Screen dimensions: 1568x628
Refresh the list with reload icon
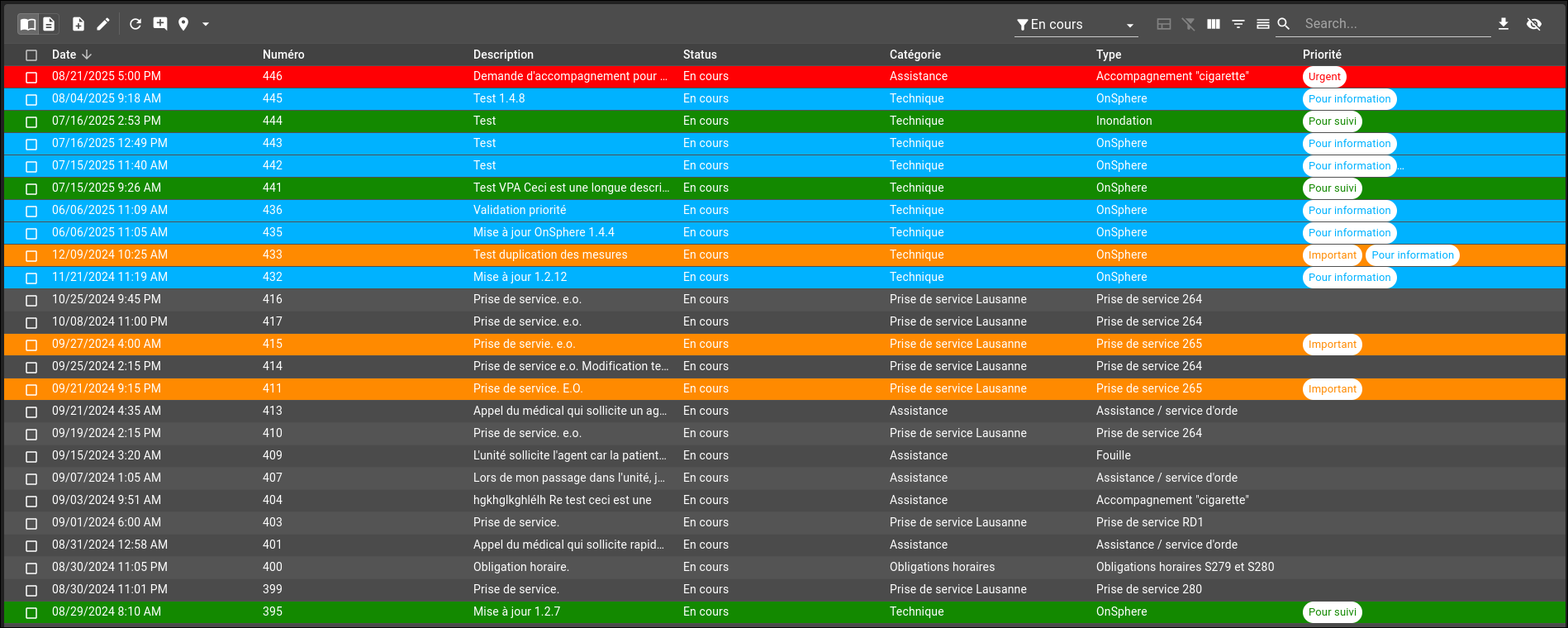(135, 24)
